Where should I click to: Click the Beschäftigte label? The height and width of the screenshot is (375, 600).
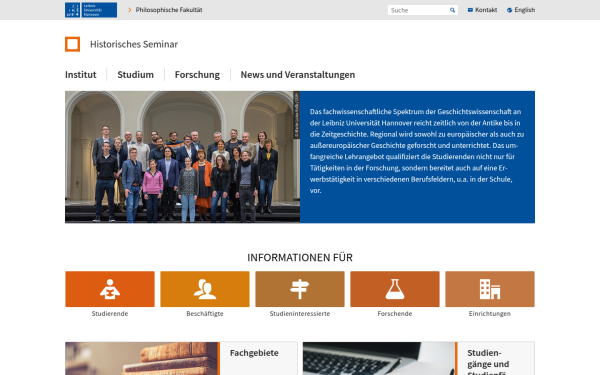205,313
